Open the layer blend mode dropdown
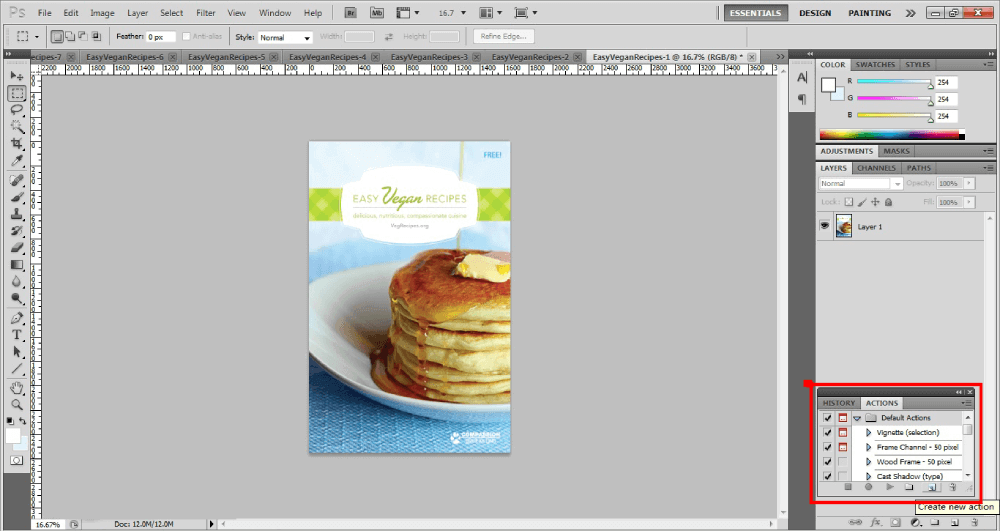Viewport: 1000px width, 531px height. (x=861, y=184)
